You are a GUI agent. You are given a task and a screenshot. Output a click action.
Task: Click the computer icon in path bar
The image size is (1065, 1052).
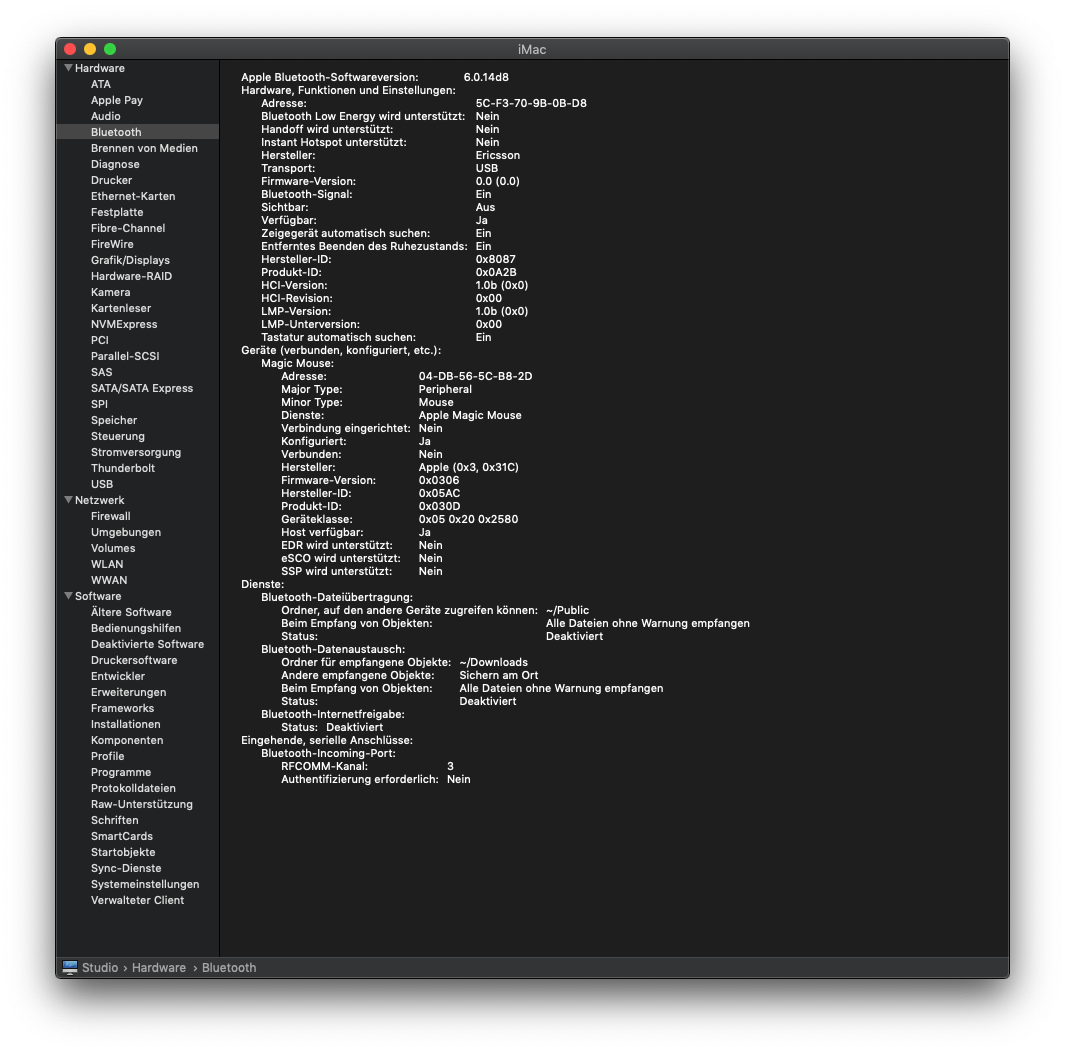(x=70, y=968)
